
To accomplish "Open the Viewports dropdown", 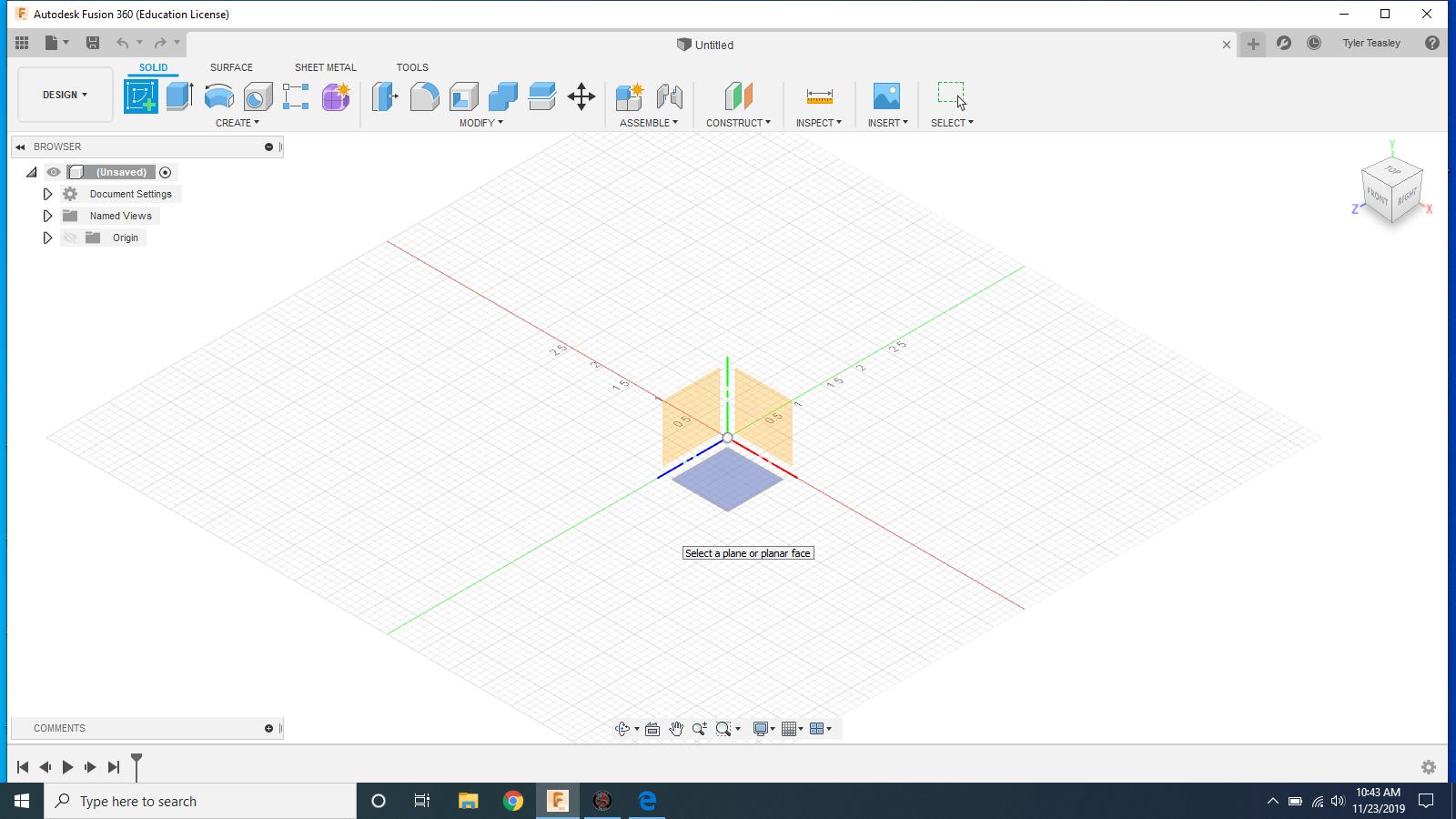I will 821,728.
